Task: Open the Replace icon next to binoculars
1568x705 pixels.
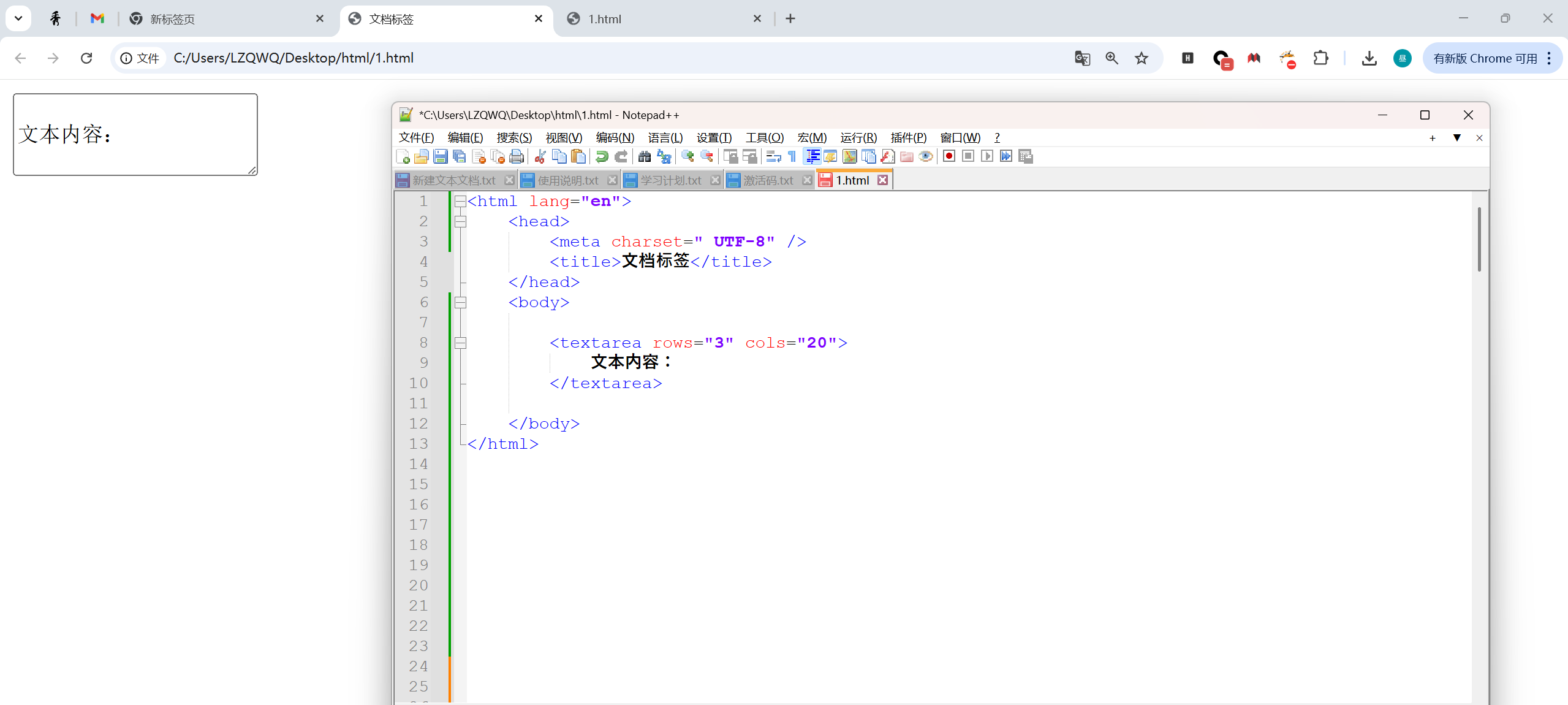Action: click(664, 156)
